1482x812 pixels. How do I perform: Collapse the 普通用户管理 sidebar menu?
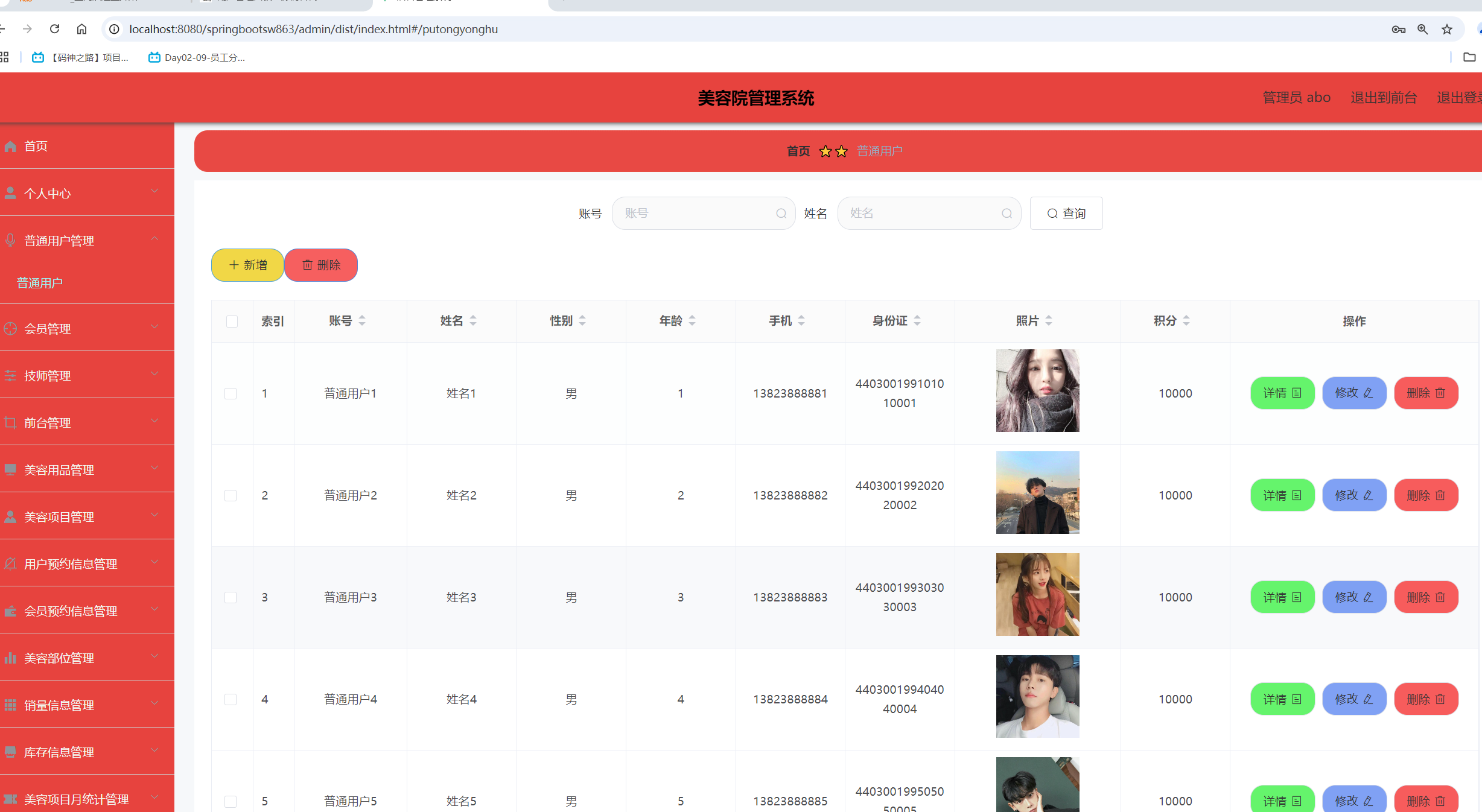pyautogui.click(x=87, y=240)
